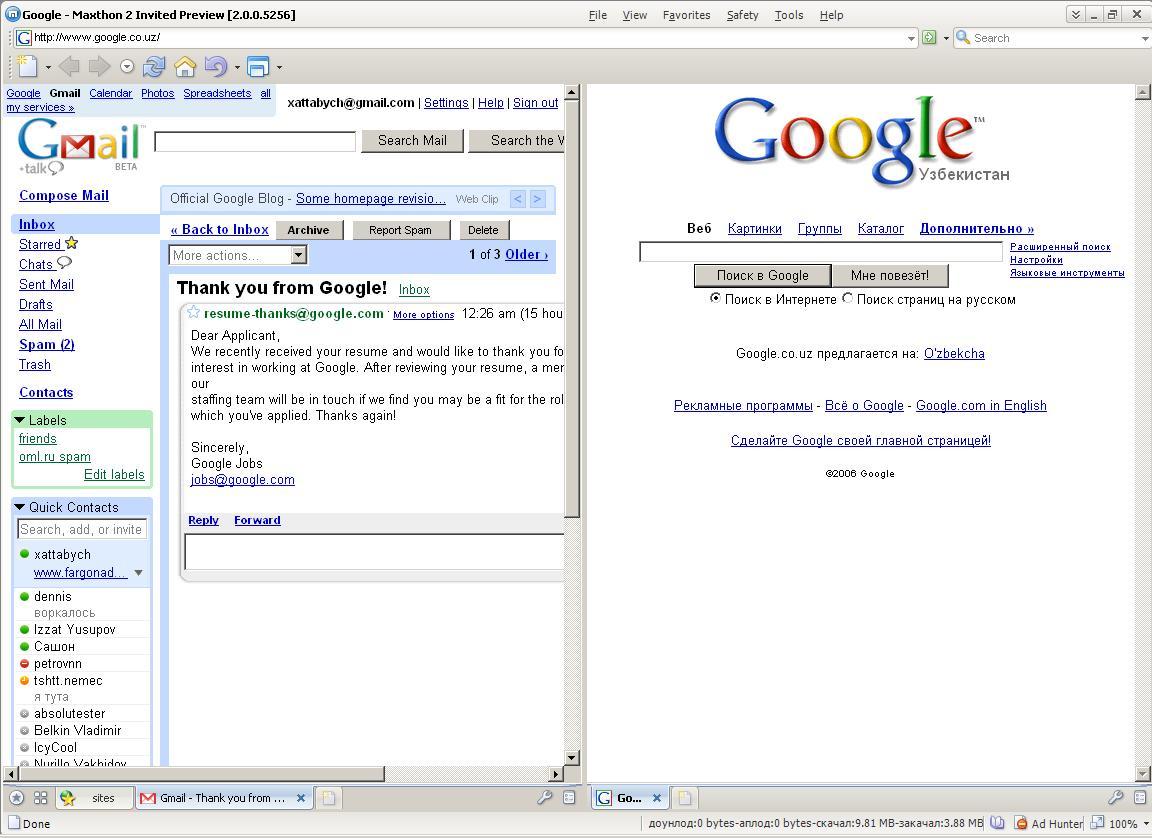Open the Favorites menu
Viewport: 1152px width, 838px height.
pos(686,15)
